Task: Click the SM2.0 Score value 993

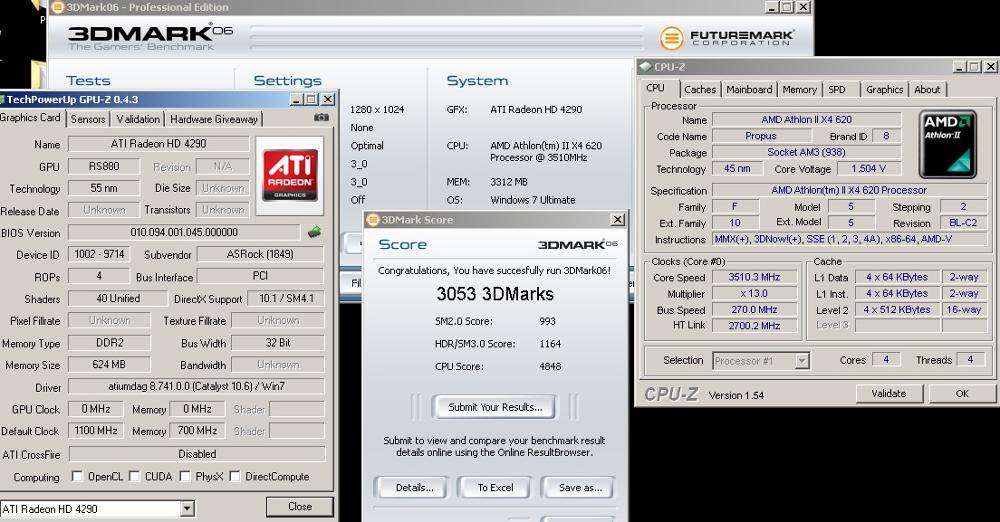Action: coord(547,322)
